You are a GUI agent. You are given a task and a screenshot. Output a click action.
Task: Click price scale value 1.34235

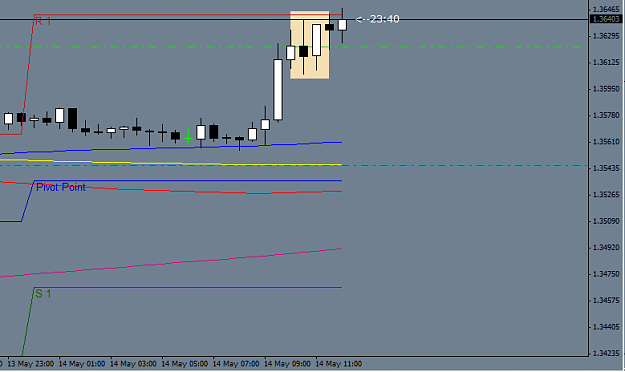pos(606,353)
